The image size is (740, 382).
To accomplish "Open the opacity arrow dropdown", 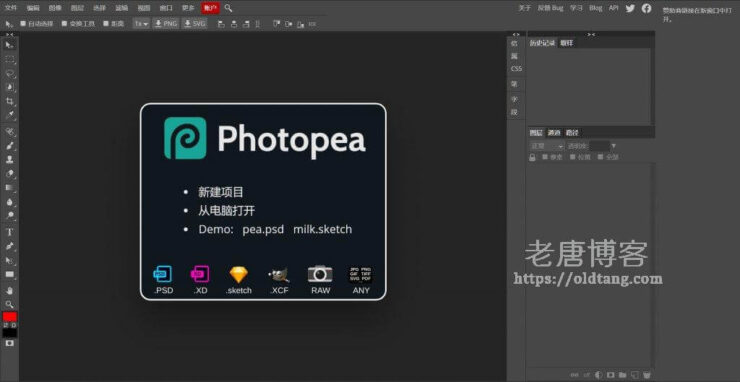I will click(x=614, y=146).
